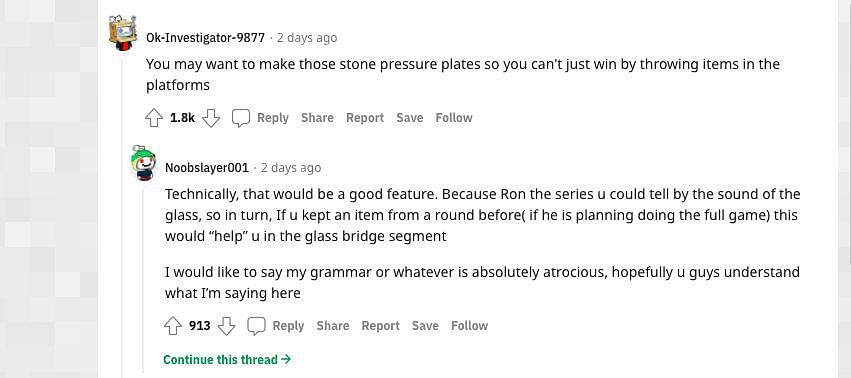Report Noobslayer001's reply
The height and width of the screenshot is (378, 851).
click(380, 326)
